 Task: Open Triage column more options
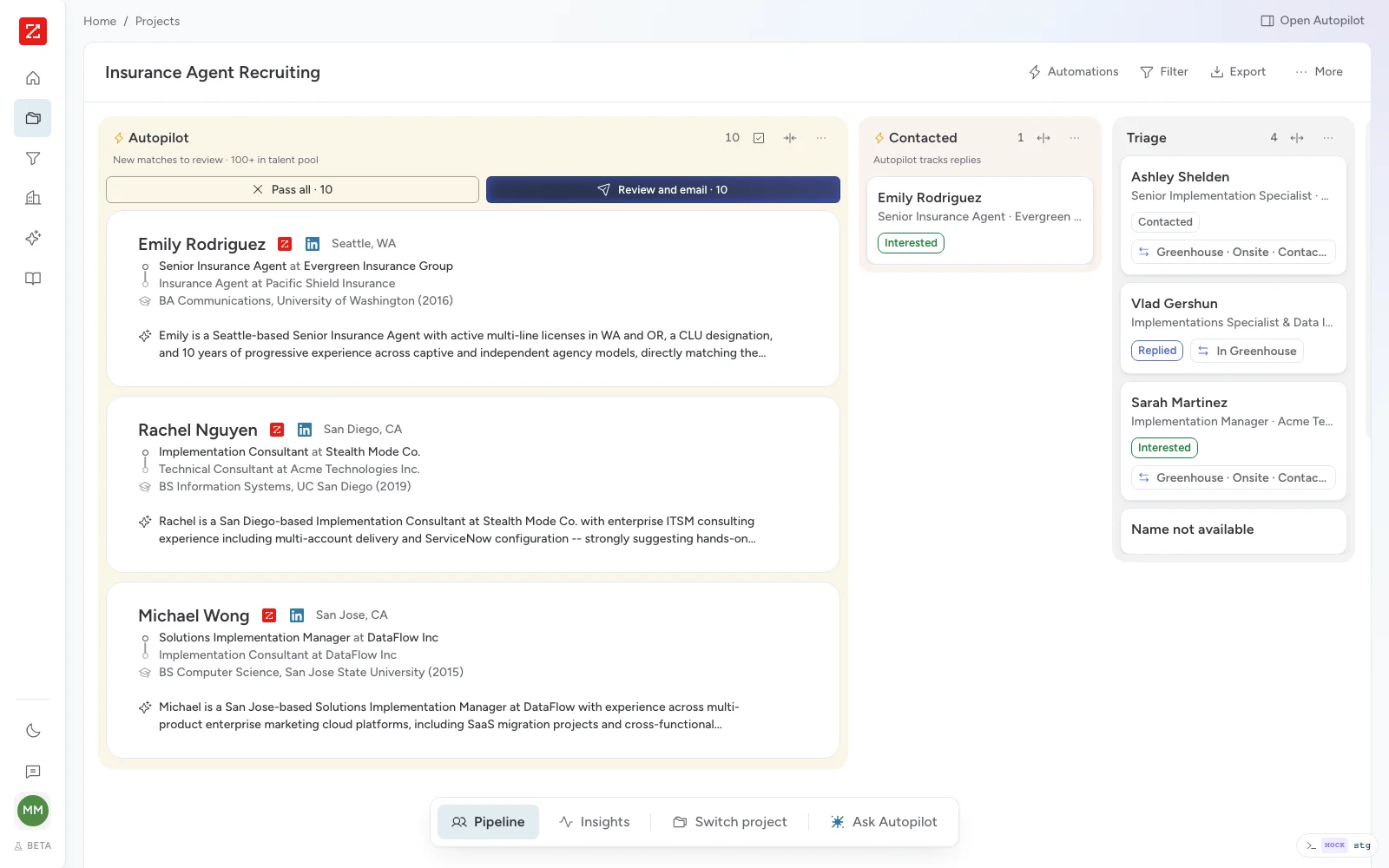[1328, 138]
